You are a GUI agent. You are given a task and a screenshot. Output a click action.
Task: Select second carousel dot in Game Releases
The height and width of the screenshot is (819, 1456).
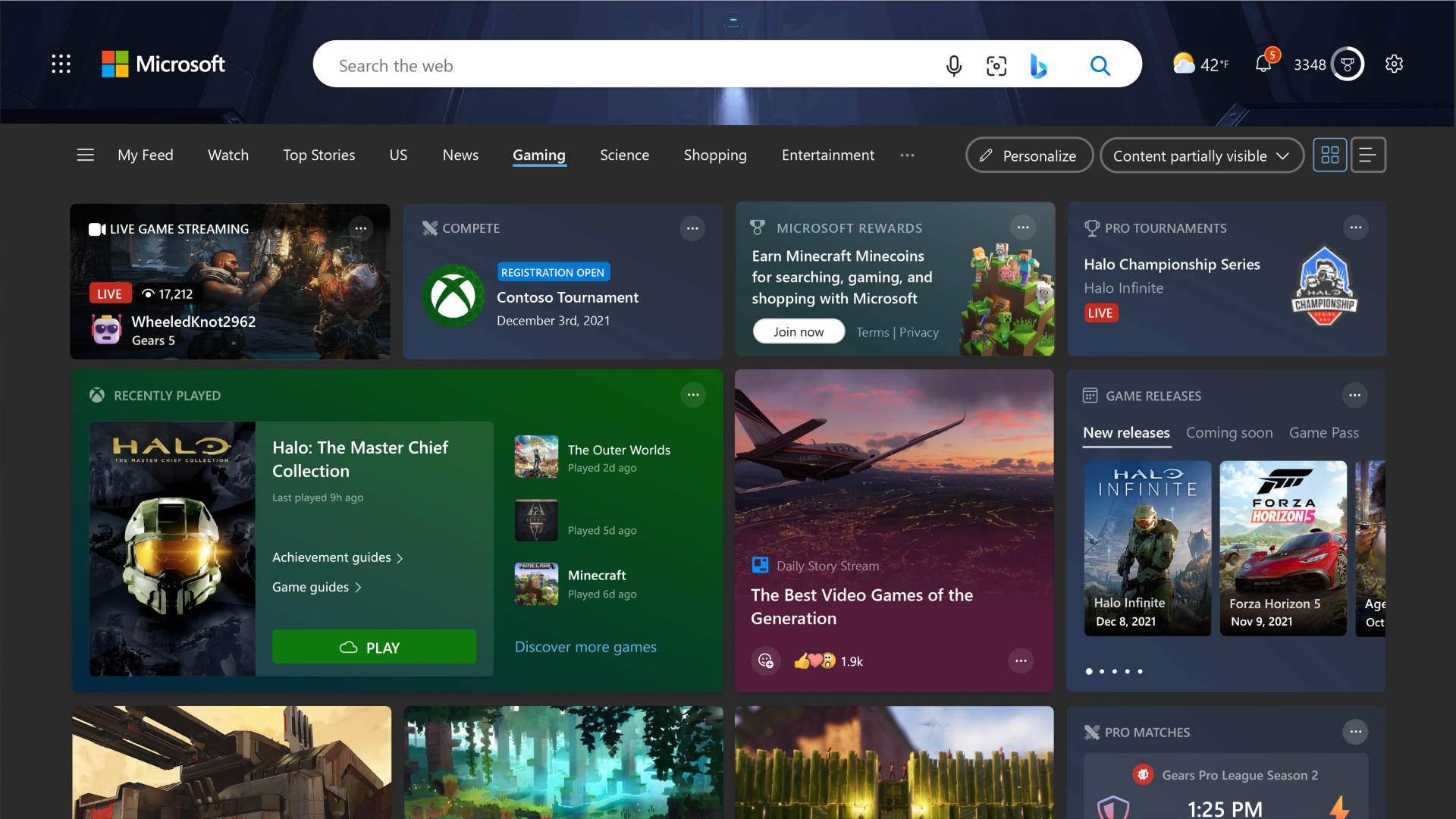(x=1102, y=672)
